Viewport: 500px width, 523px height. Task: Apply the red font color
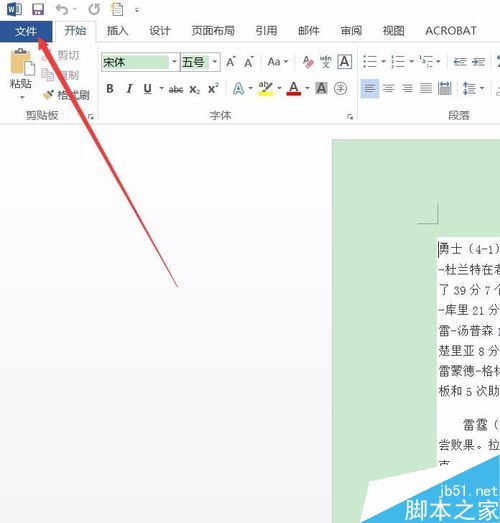tap(294, 88)
